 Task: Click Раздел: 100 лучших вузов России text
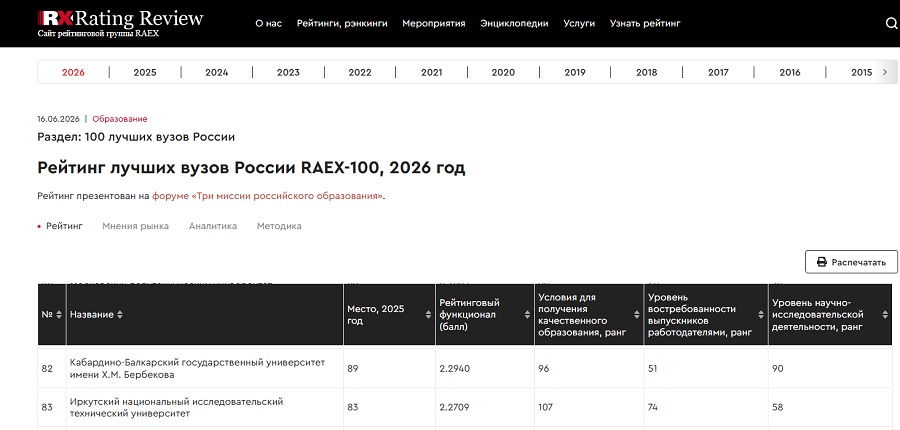click(136, 137)
